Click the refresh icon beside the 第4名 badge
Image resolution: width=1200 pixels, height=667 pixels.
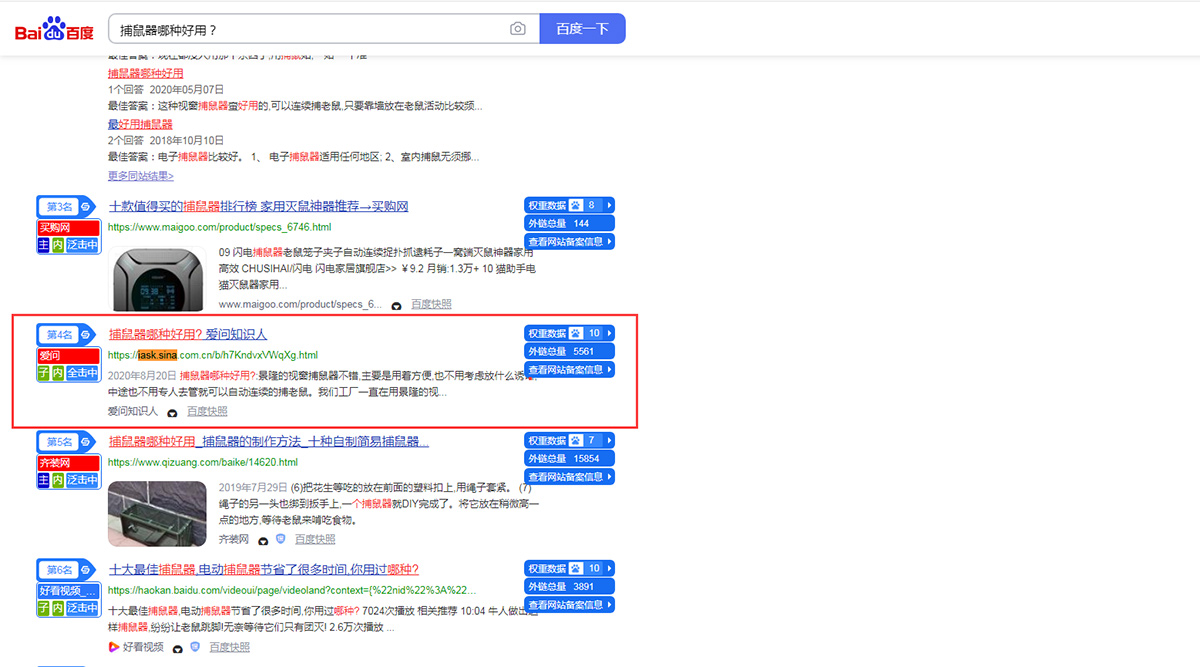click(84, 336)
